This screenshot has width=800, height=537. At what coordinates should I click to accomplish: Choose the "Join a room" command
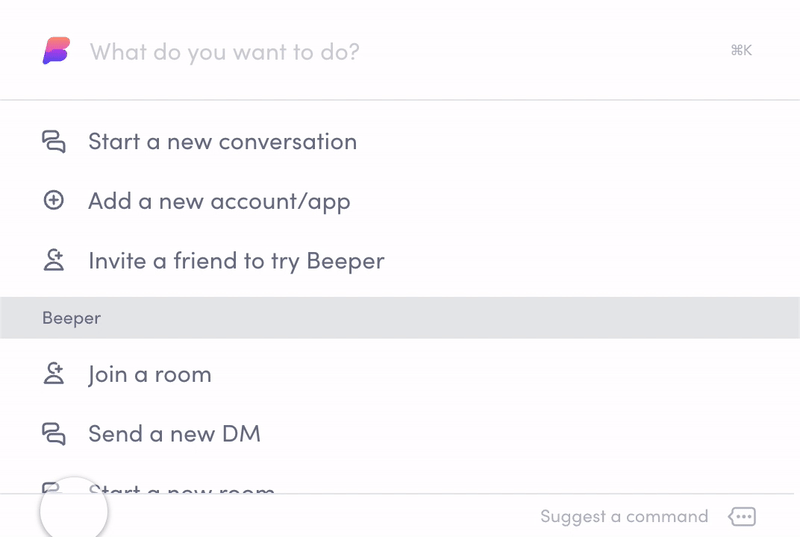(x=150, y=374)
